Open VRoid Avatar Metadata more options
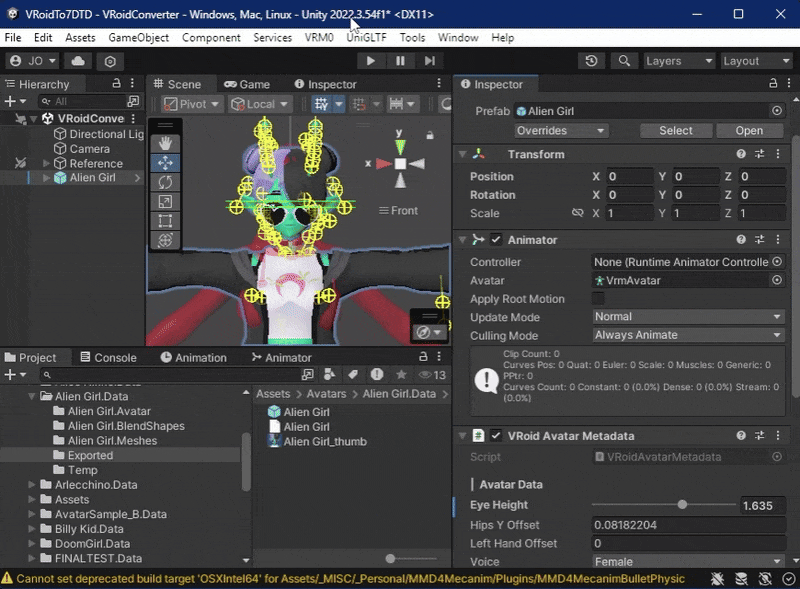 [x=778, y=435]
